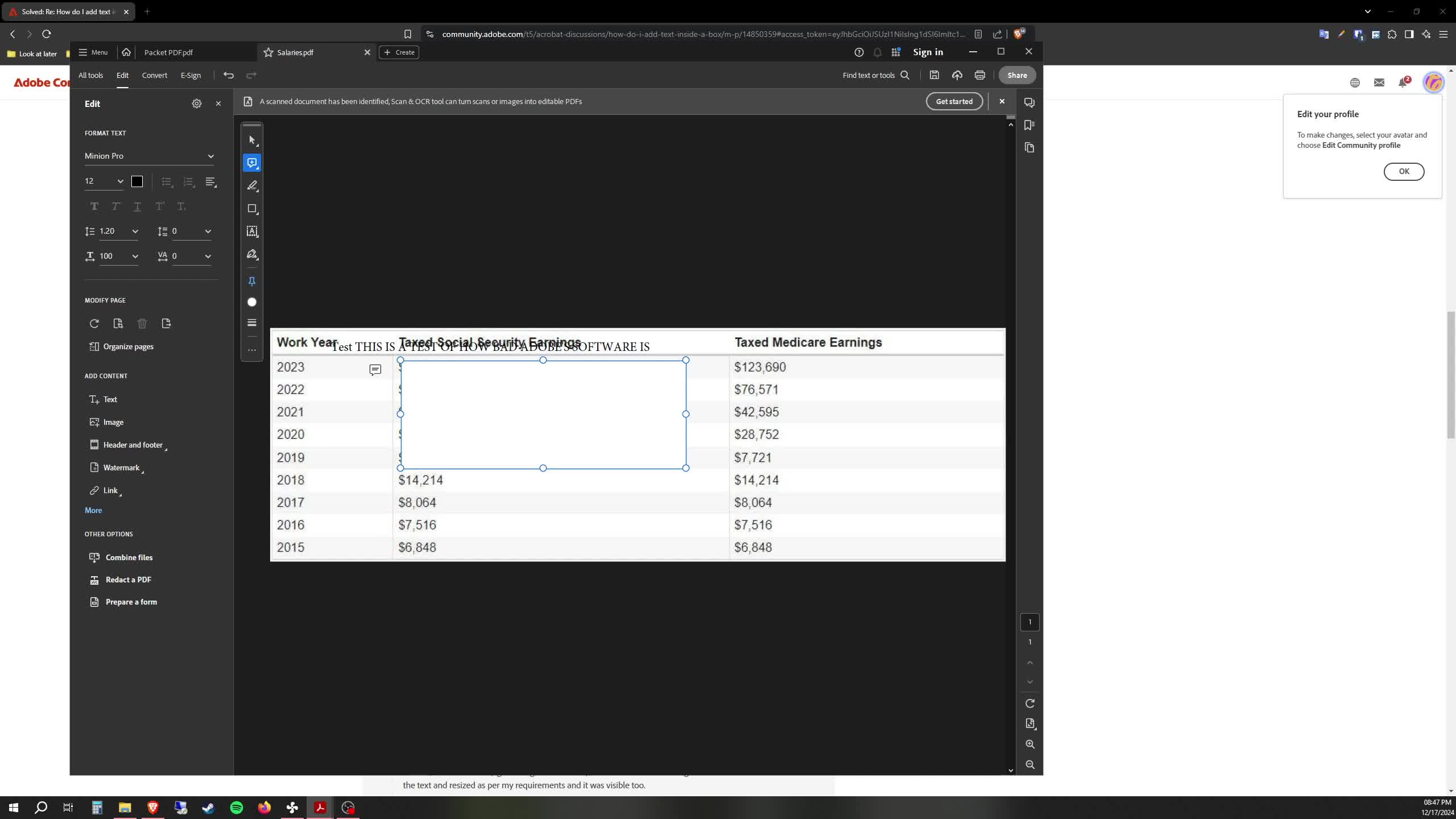Select the highlighter drawing tool

pos(252,186)
